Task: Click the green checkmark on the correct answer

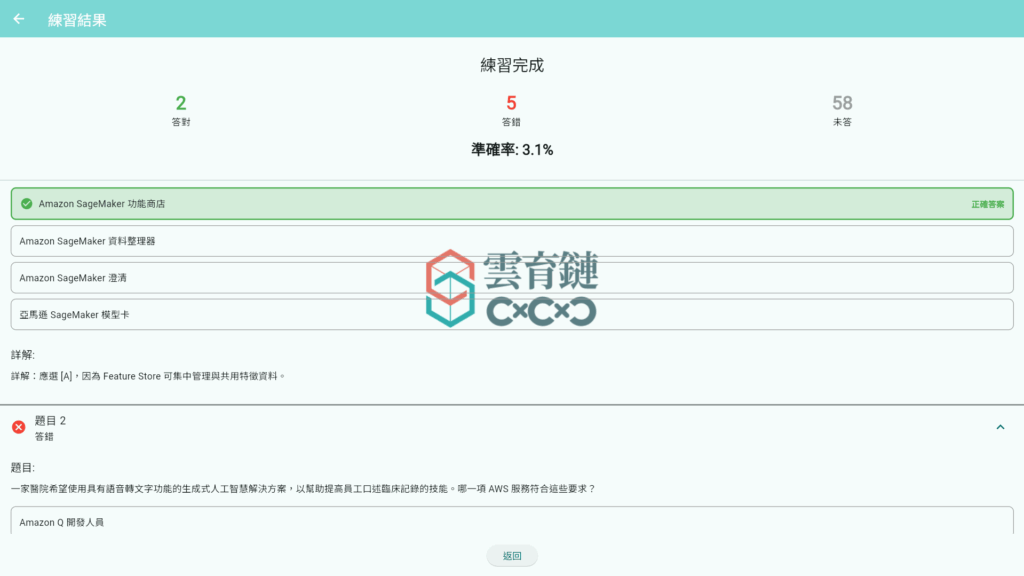Action: 26,204
